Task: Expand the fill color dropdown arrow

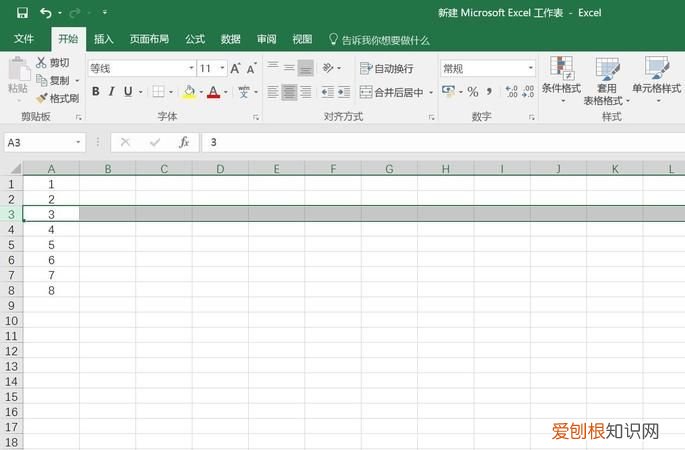Action: pos(201,92)
